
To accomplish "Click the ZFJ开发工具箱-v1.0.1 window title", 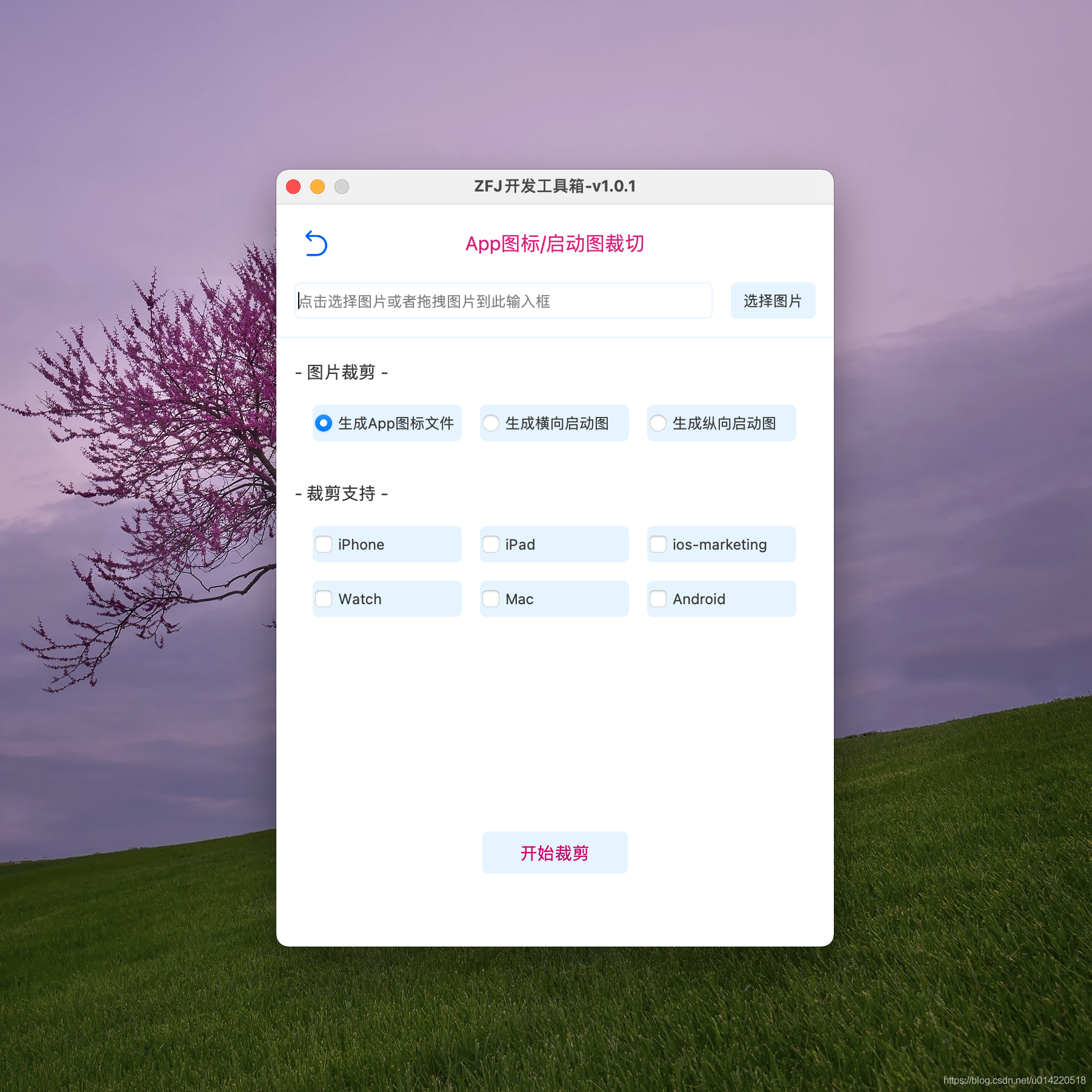I will tap(555, 186).
